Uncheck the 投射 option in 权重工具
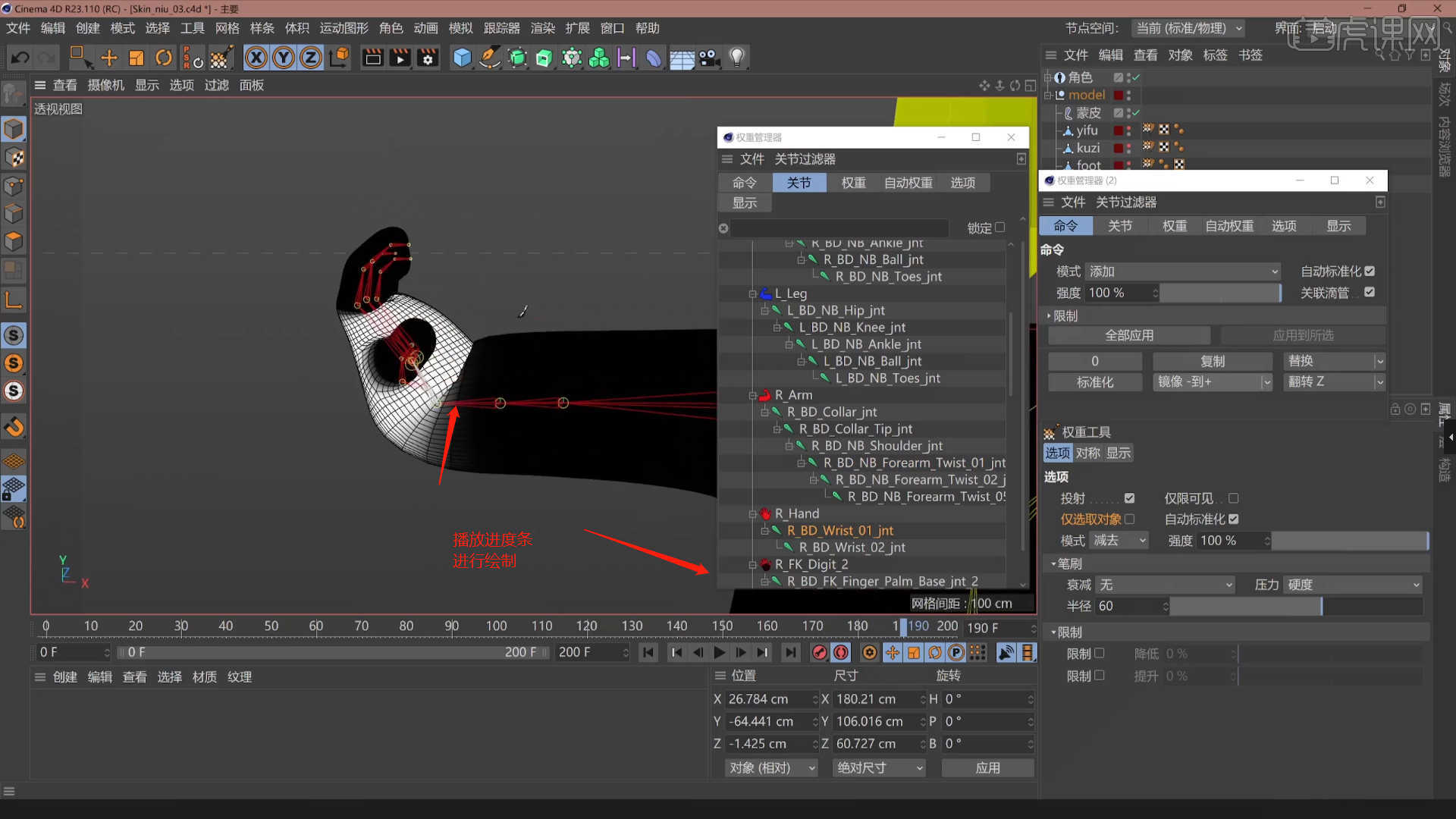This screenshot has width=1456, height=819. click(1130, 498)
